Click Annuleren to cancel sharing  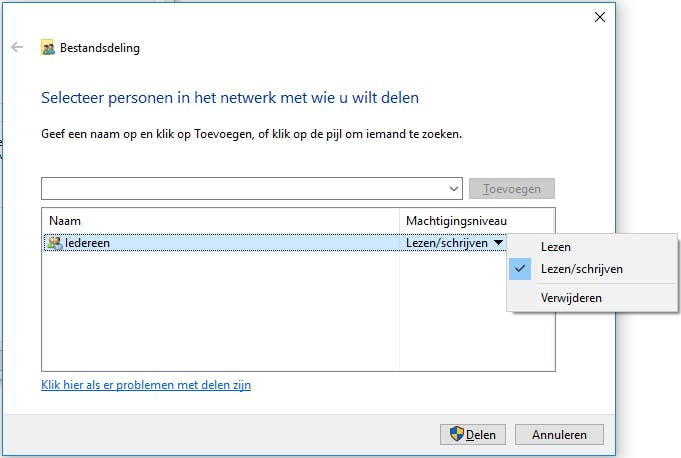tap(567, 434)
